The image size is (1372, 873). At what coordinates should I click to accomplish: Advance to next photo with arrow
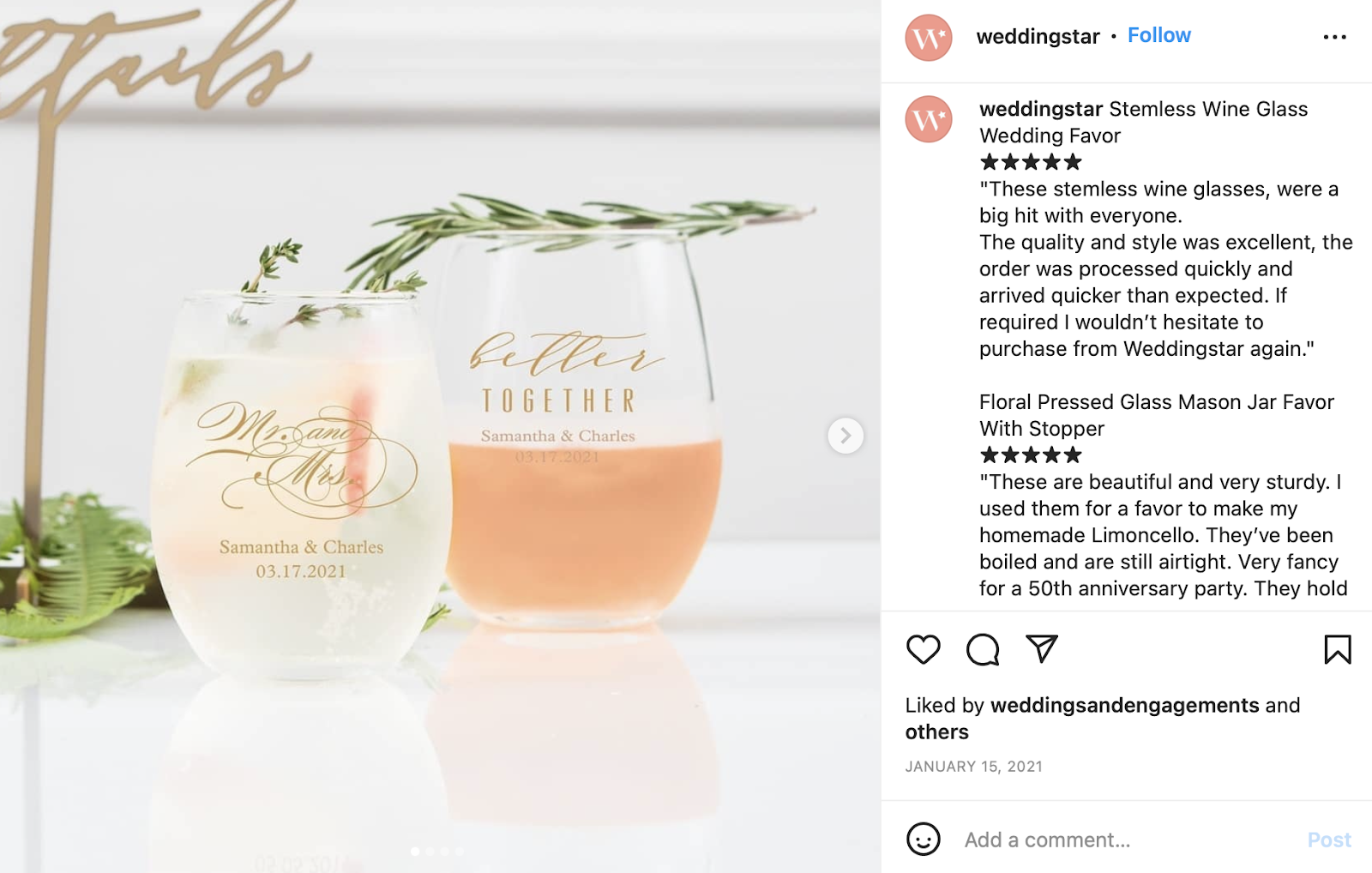tap(845, 436)
